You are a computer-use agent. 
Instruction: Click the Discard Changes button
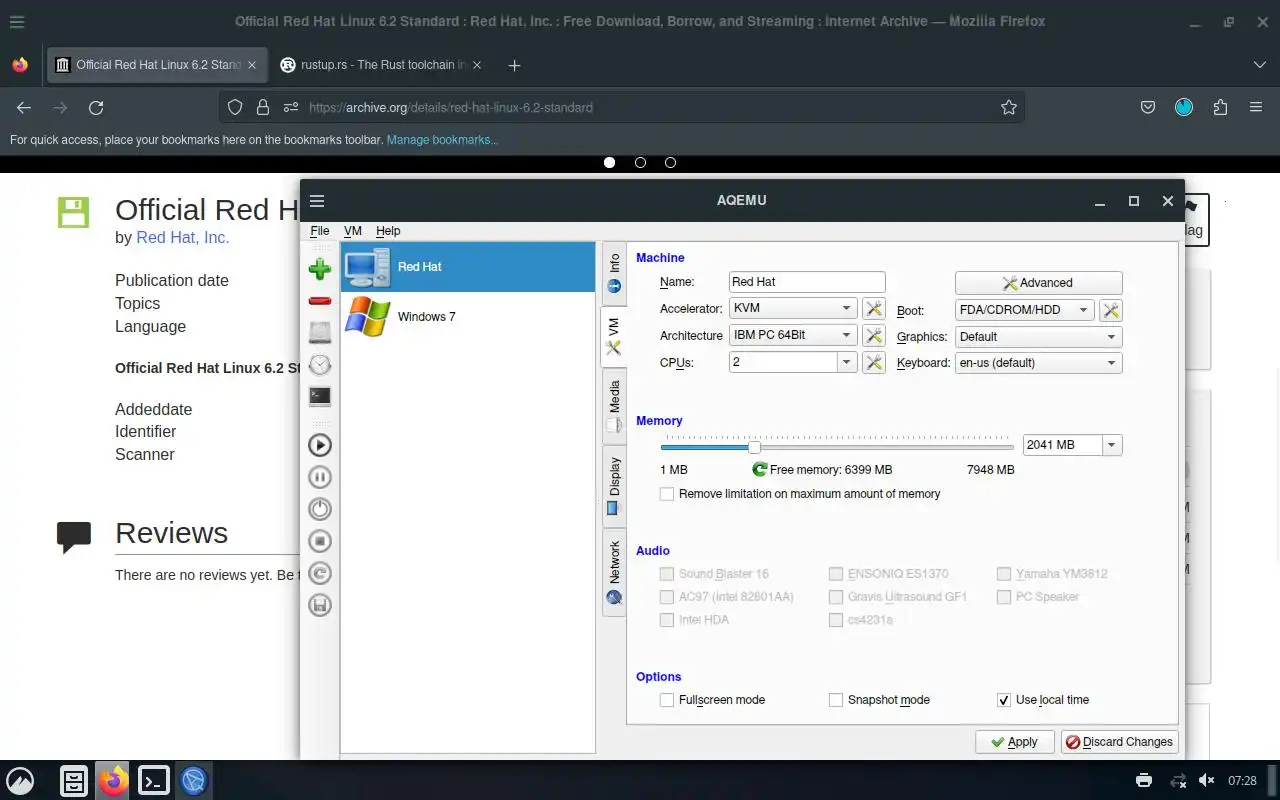[1119, 742]
